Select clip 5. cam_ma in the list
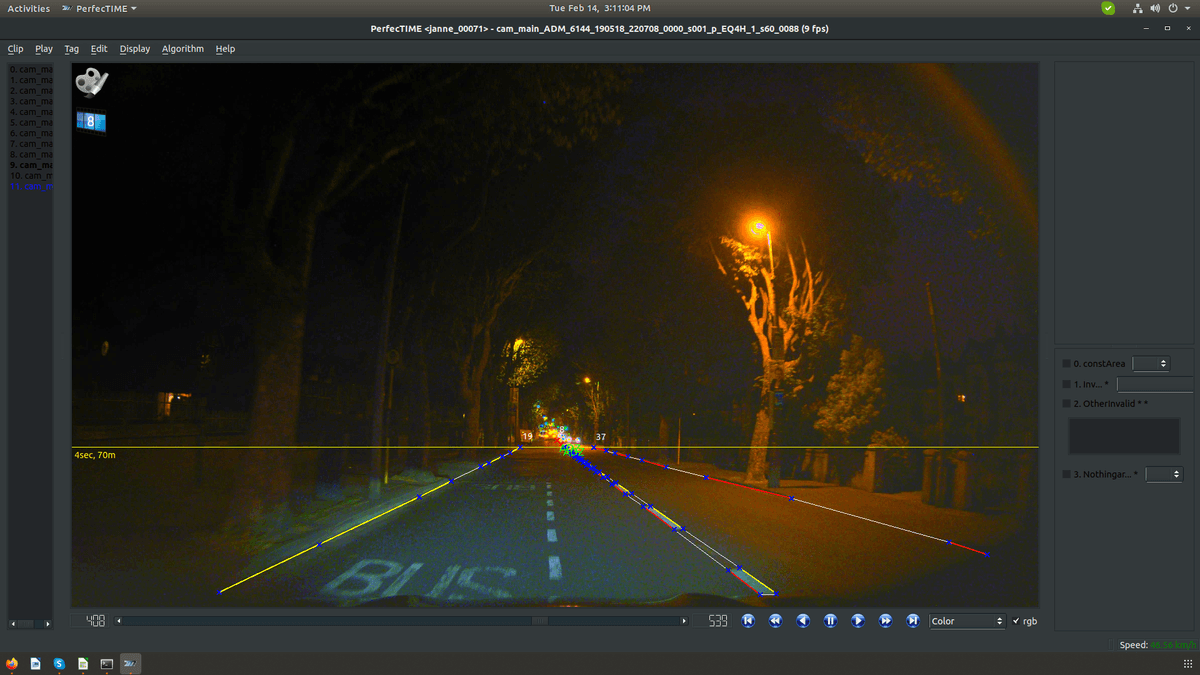The image size is (1200, 675). (x=30, y=122)
